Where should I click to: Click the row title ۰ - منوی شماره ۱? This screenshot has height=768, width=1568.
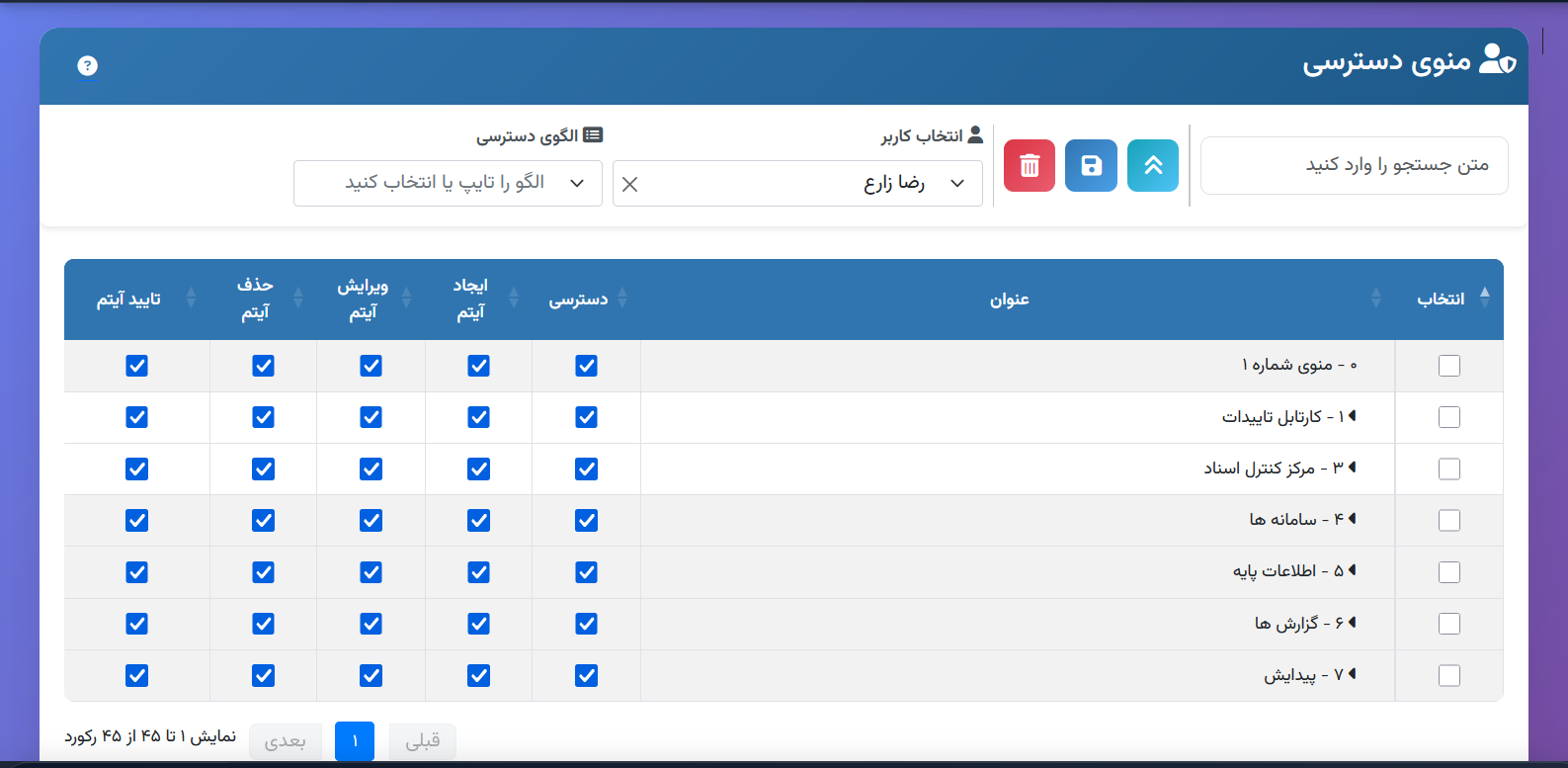(1299, 365)
